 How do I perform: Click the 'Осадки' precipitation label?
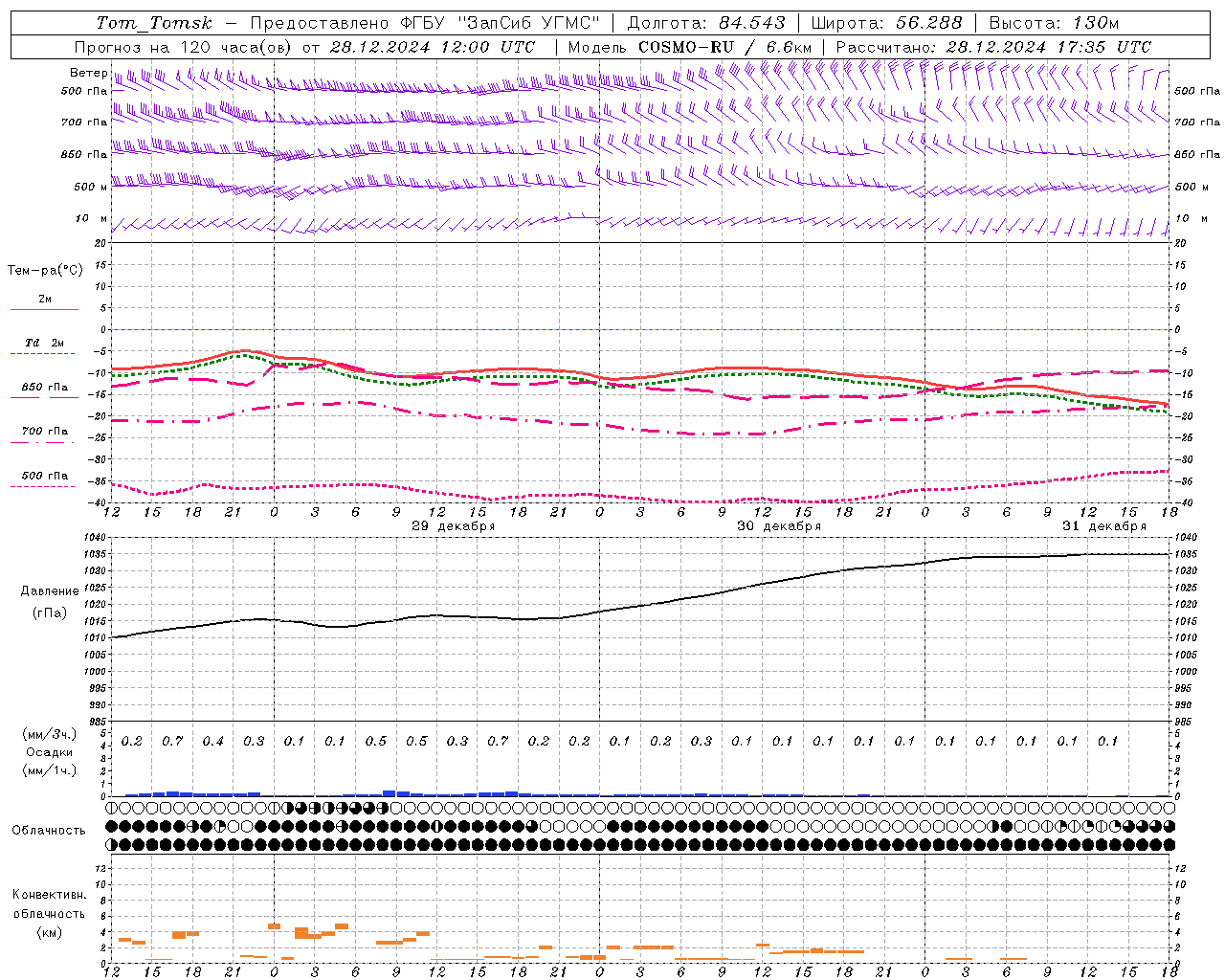50,752
